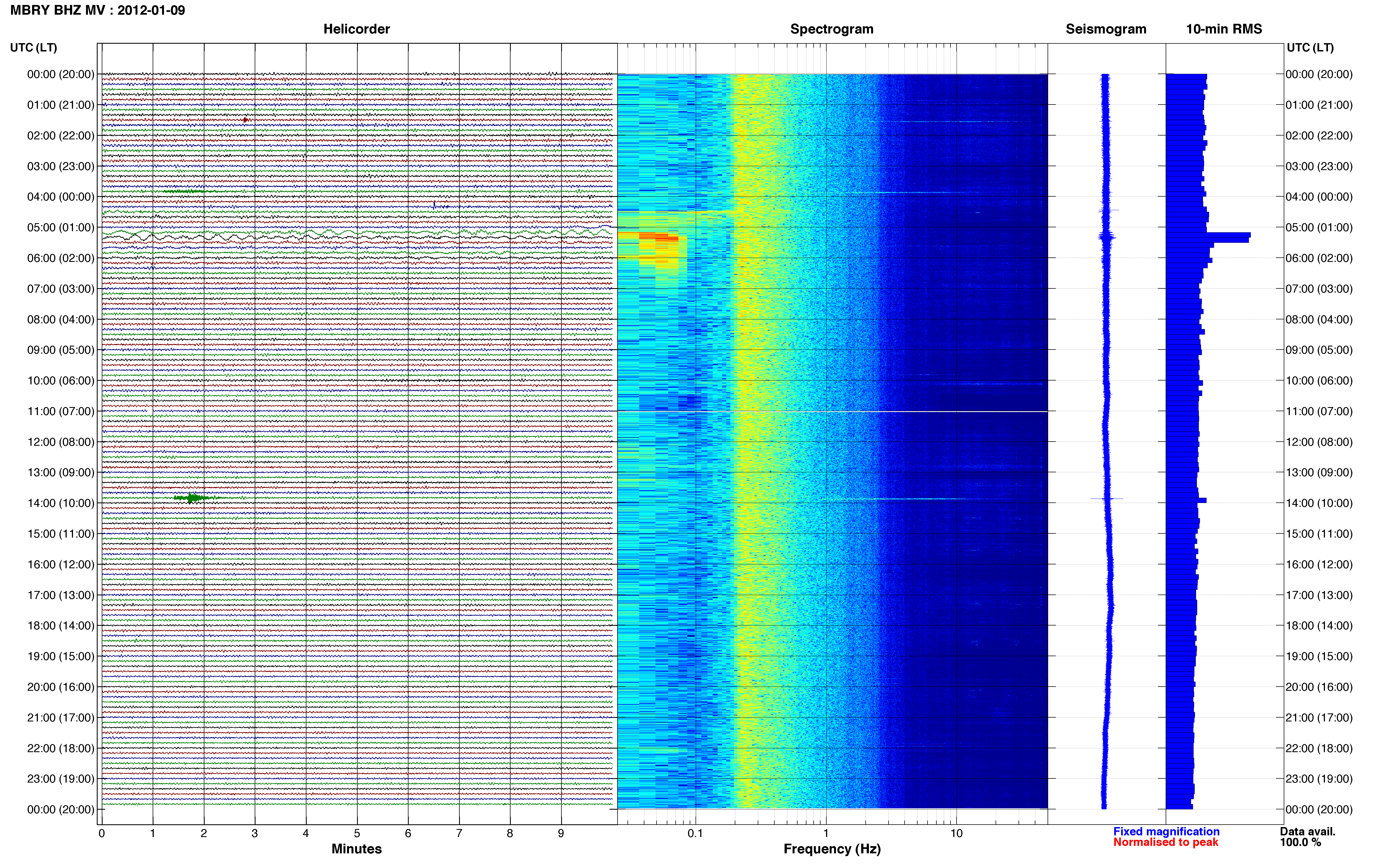Click left axis label '04:00 (00:00)'
The image size is (1388, 868).
click(x=61, y=197)
